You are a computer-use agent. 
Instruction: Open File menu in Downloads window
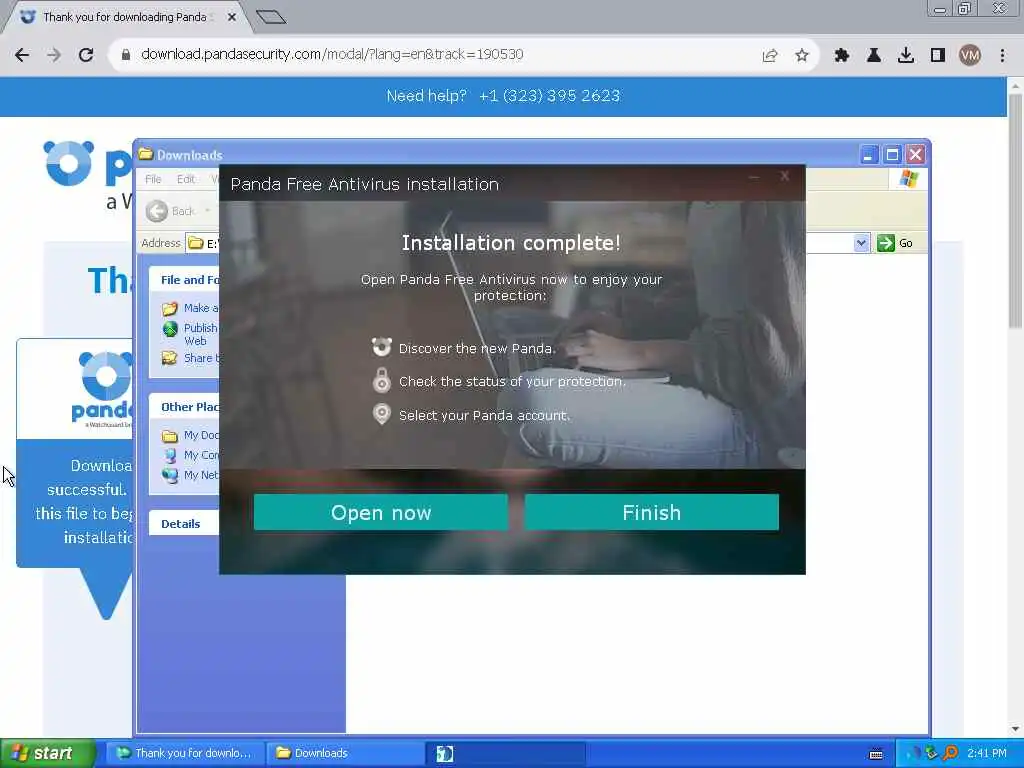point(153,179)
